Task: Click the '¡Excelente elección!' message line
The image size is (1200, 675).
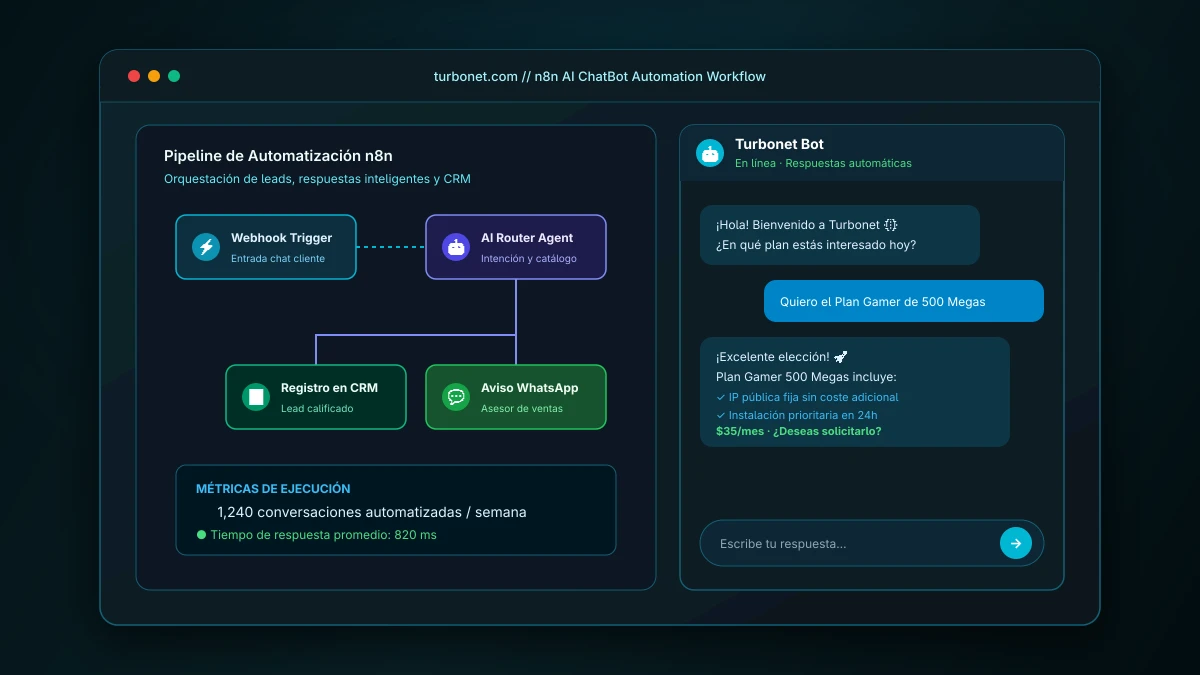Action: 782,357
